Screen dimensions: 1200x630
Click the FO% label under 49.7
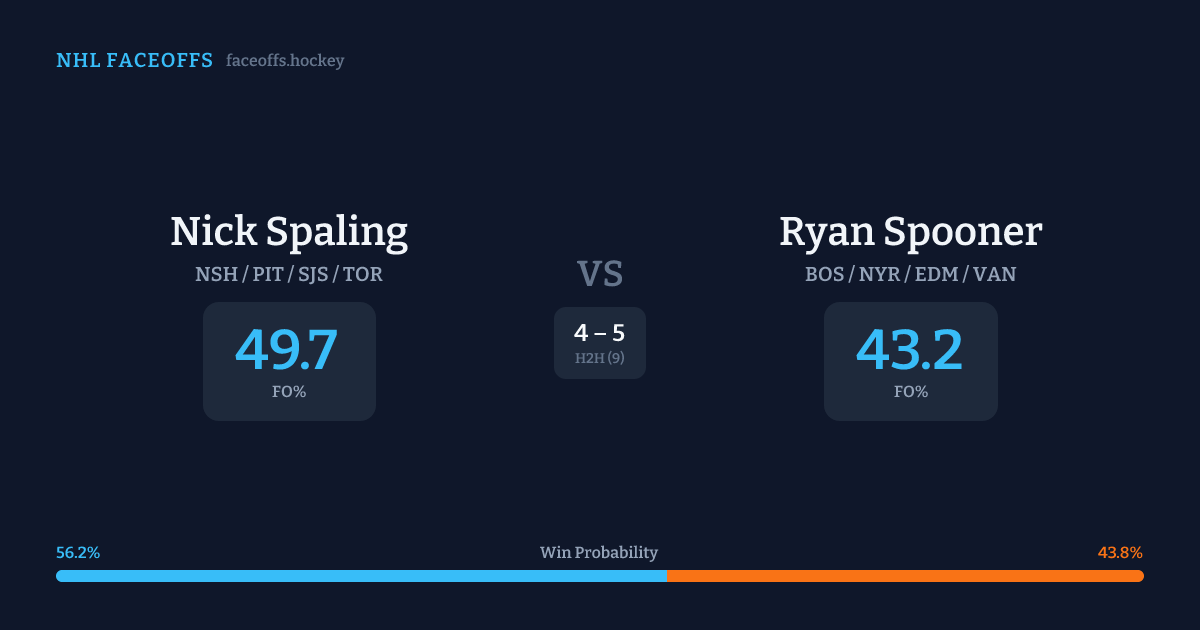click(289, 392)
